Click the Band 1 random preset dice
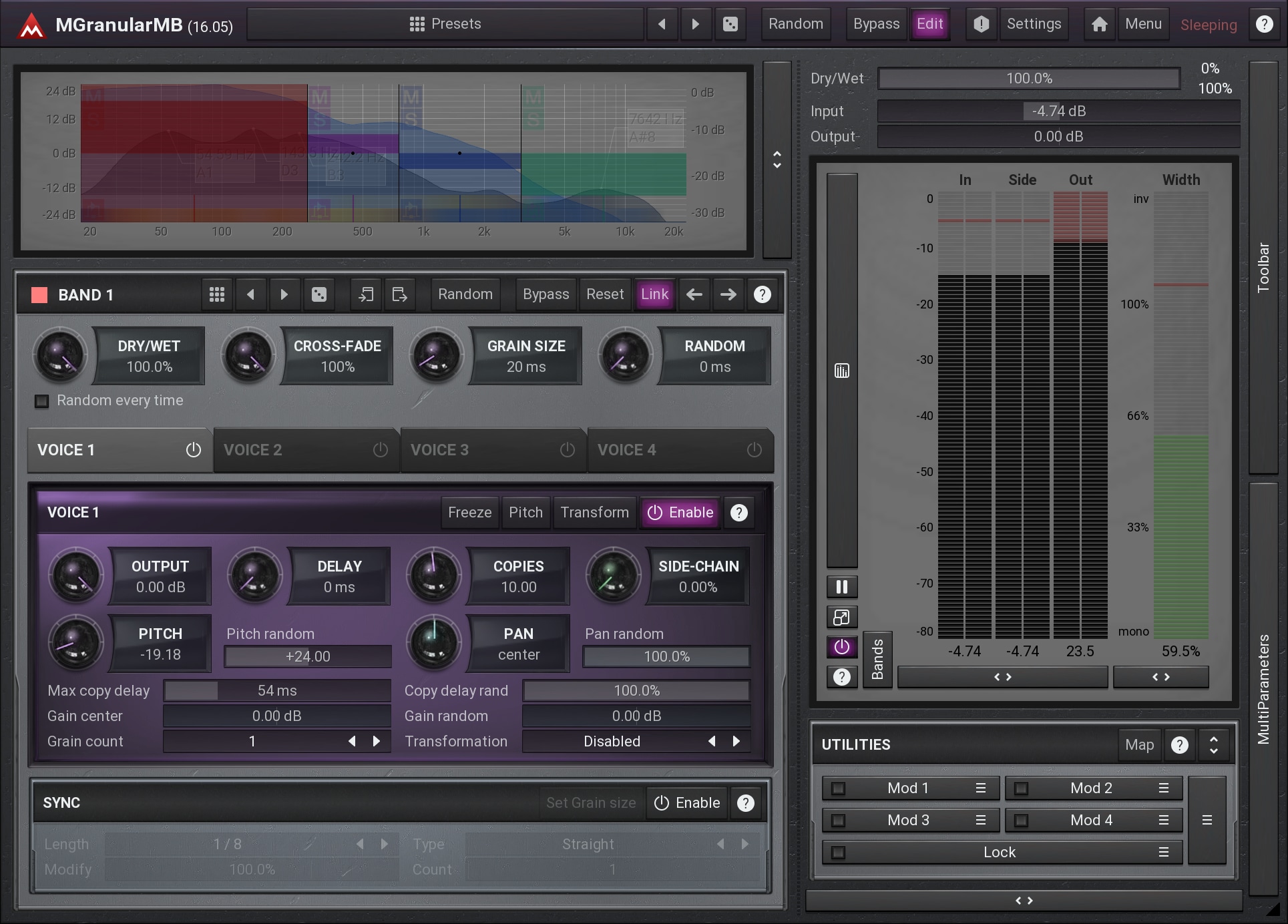The width and height of the screenshot is (1288, 924). (319, 294)
